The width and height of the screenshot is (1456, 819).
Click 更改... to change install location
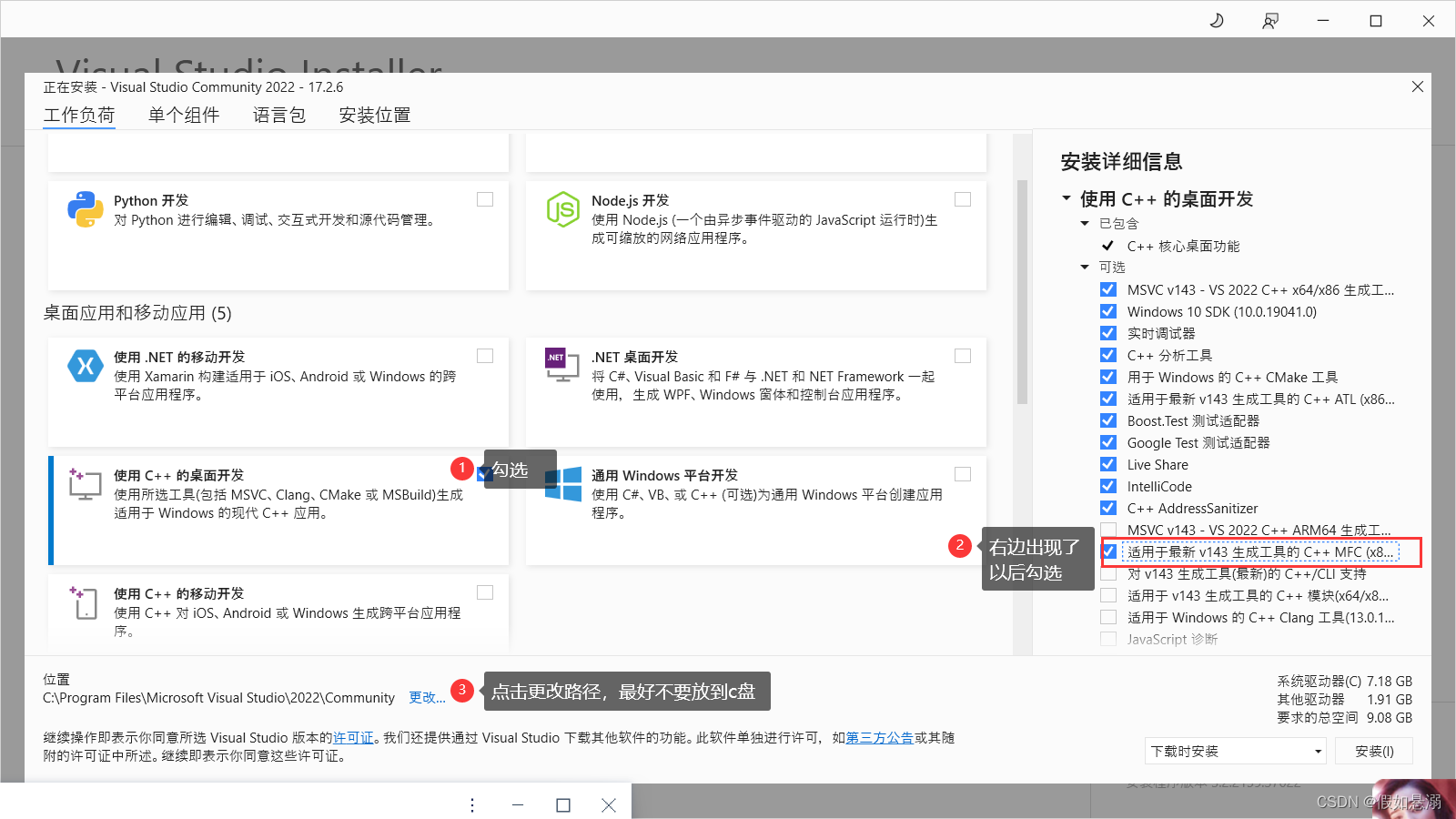[427, 698]
